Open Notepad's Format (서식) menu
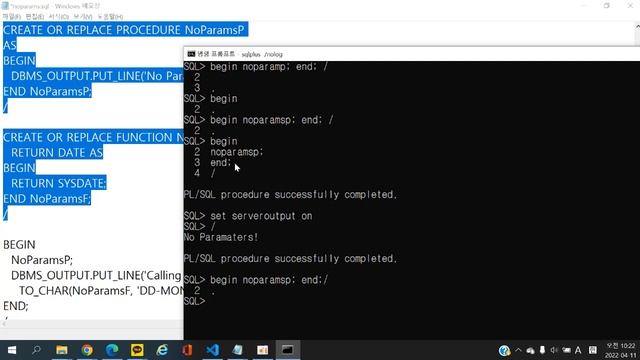 click(x=59, y=16)
